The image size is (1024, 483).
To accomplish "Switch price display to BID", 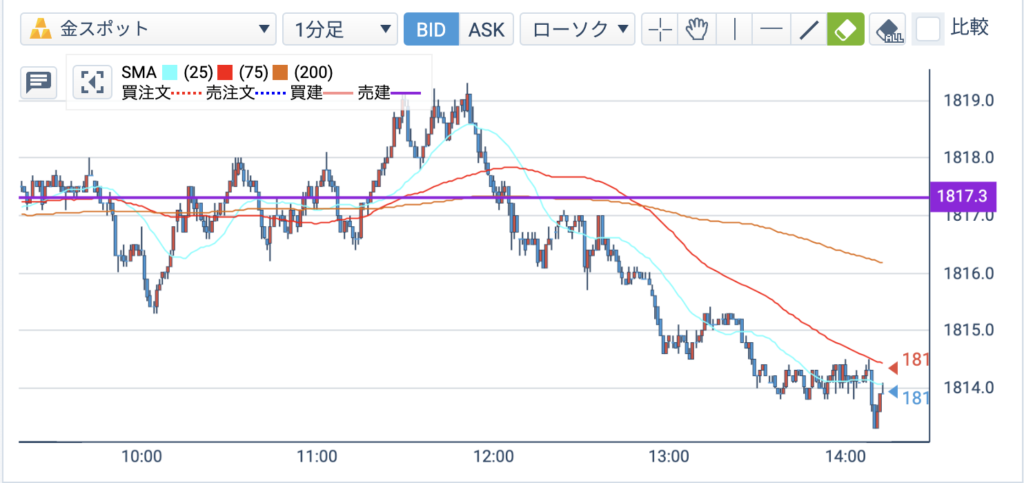I will coord(431,29).
